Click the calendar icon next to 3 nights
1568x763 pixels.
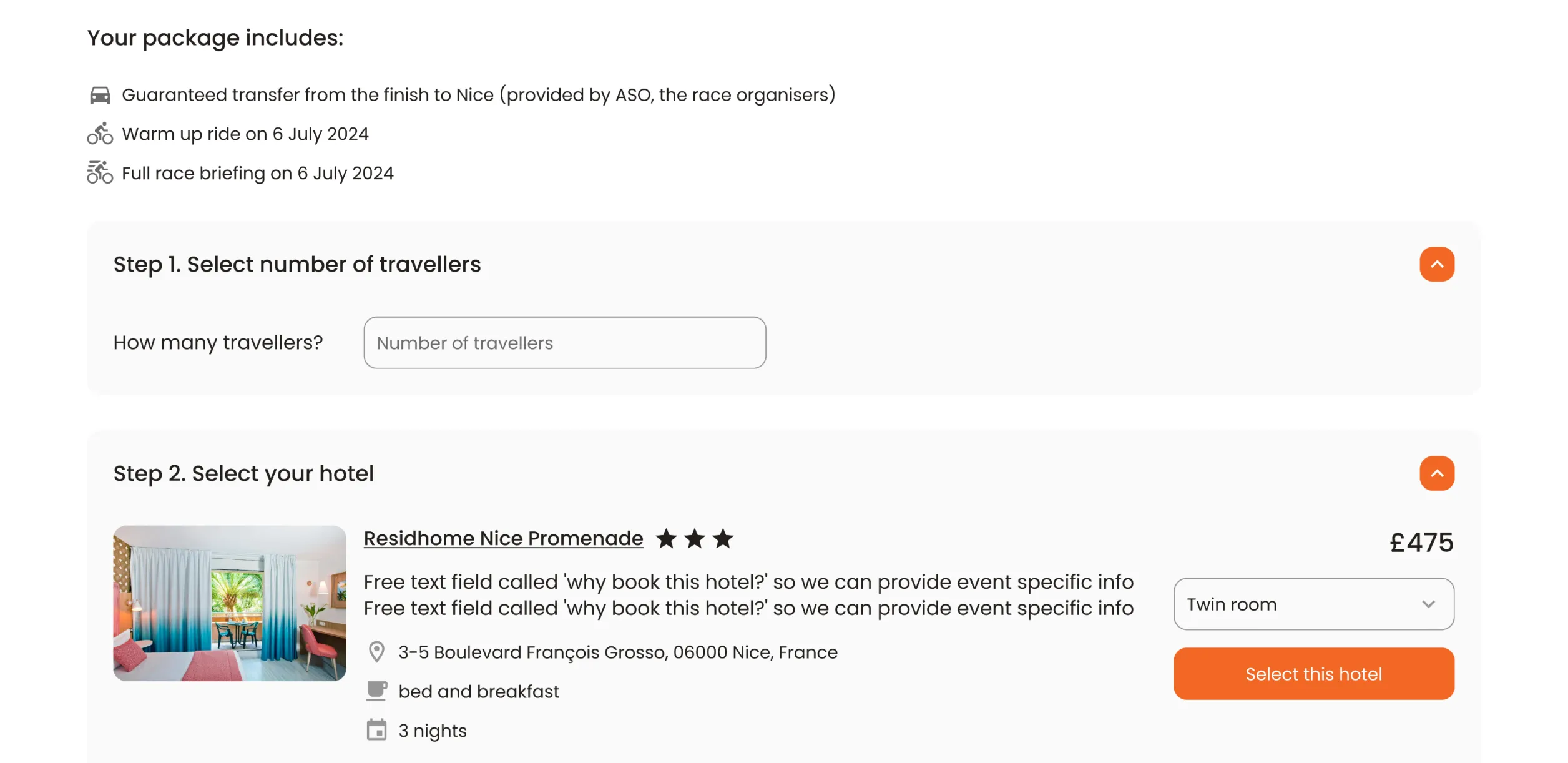pyautogui.click(x=376, y=730)
